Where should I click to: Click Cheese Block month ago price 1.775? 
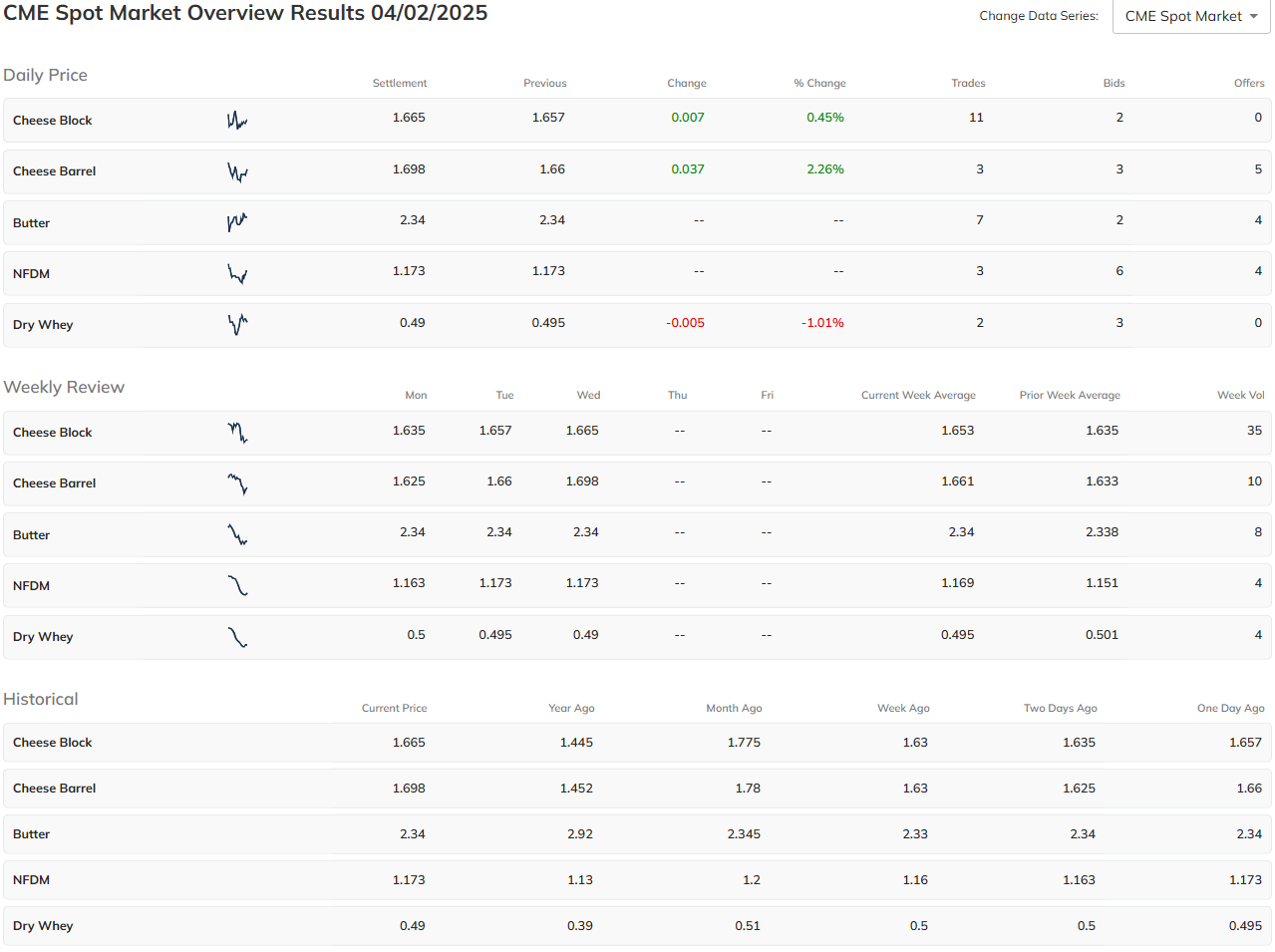point(744,743)
